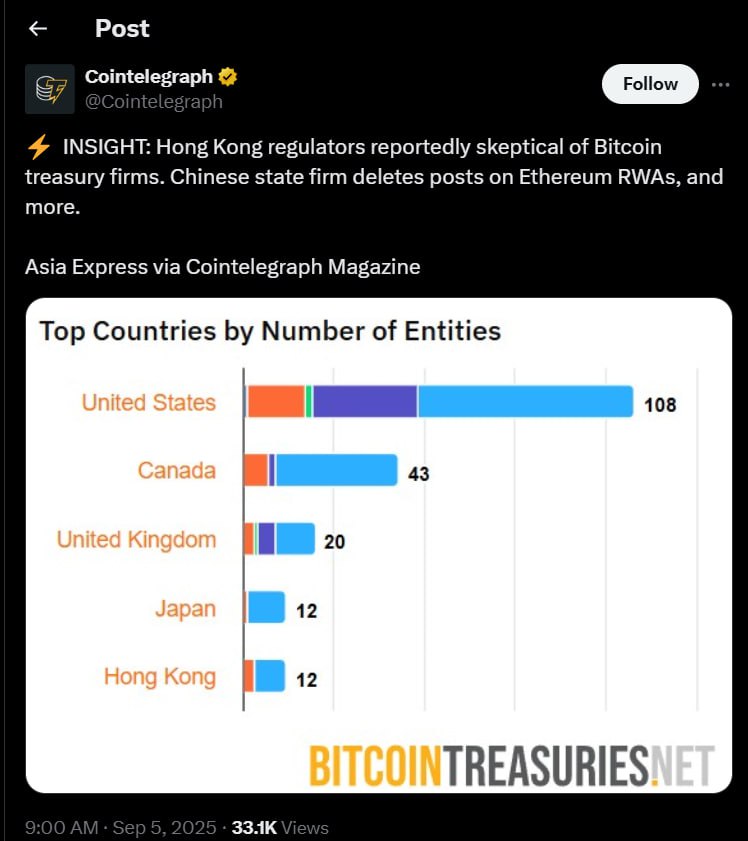
Task: Click the BitcoinTreasuries.net logo
Action: tap(512, 765)
